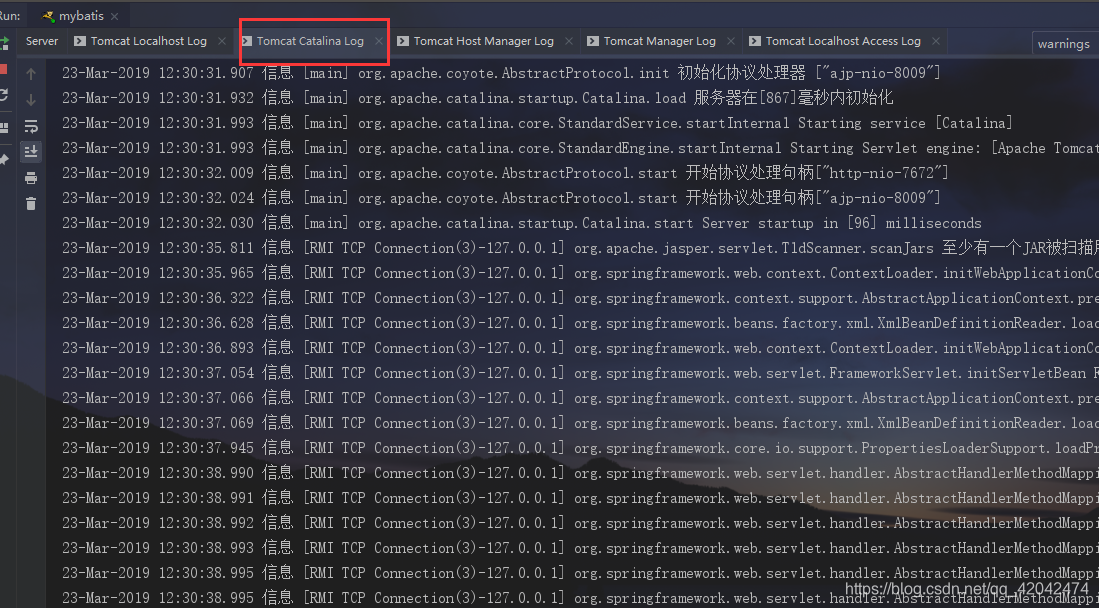Screen dimensions: 1099x608
Task: Click the Up the stack trace arrow
Action: [x=31, y=74]
